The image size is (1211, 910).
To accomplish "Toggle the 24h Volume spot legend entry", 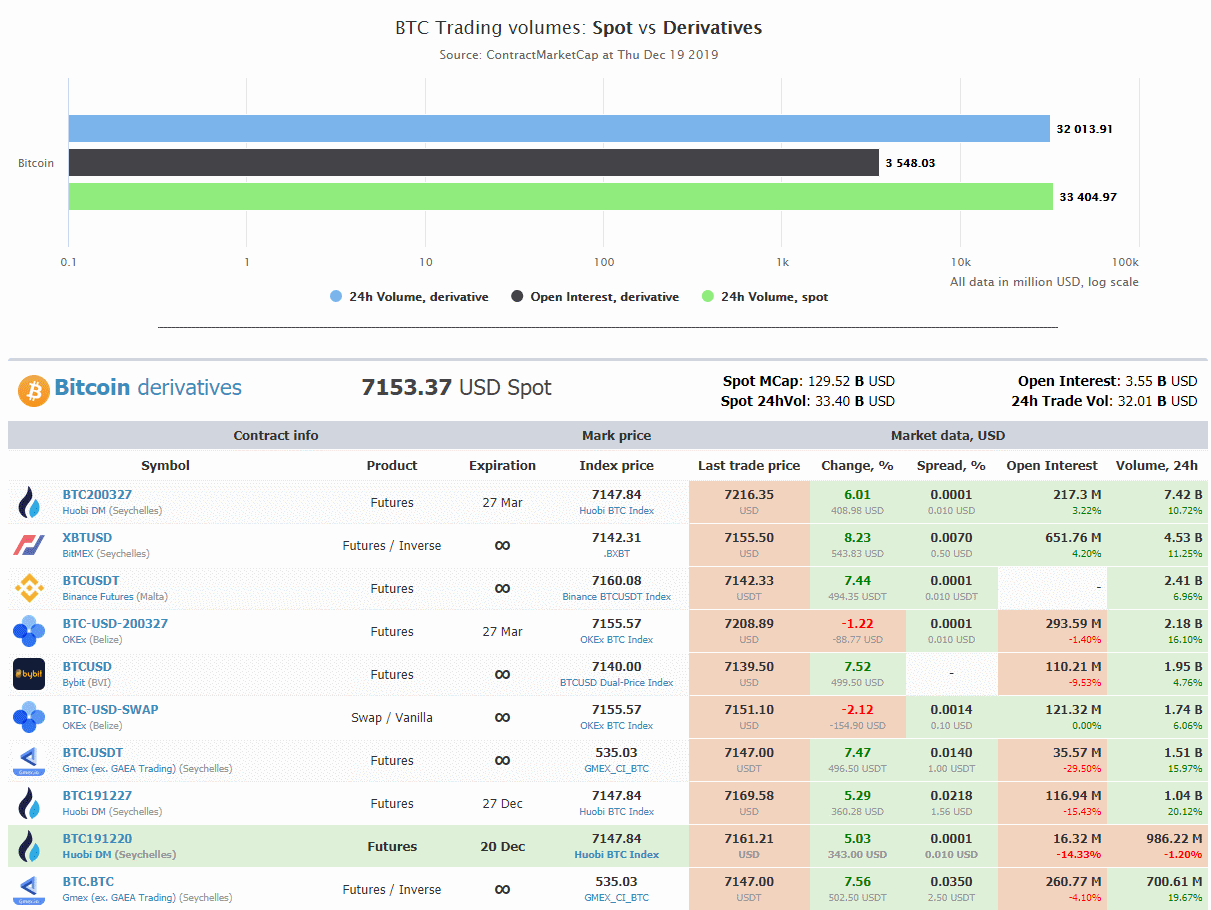I will (764, 296).
